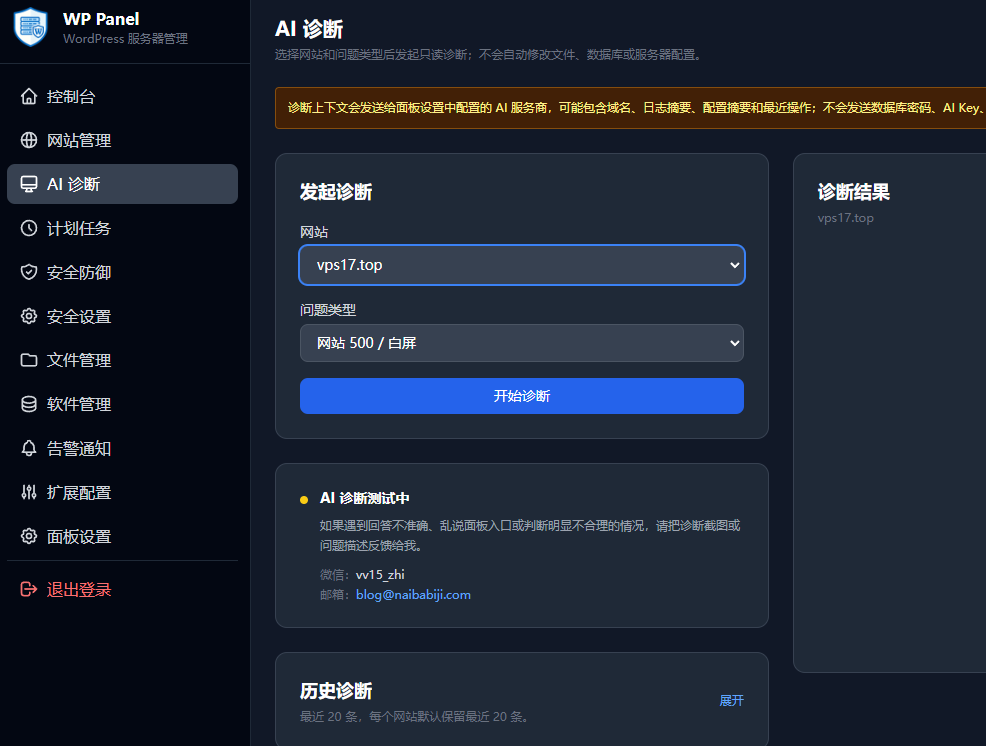The height and width of the screenshot is (746, 986).
Task: Open 计划任务 scheduled tasks page
Action: (123, 228)
